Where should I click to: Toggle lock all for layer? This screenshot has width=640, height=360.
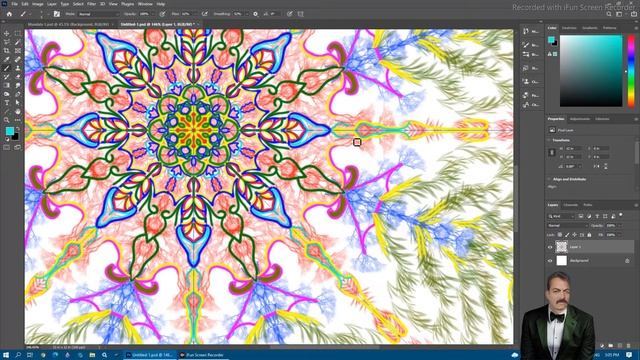[589, 235]
